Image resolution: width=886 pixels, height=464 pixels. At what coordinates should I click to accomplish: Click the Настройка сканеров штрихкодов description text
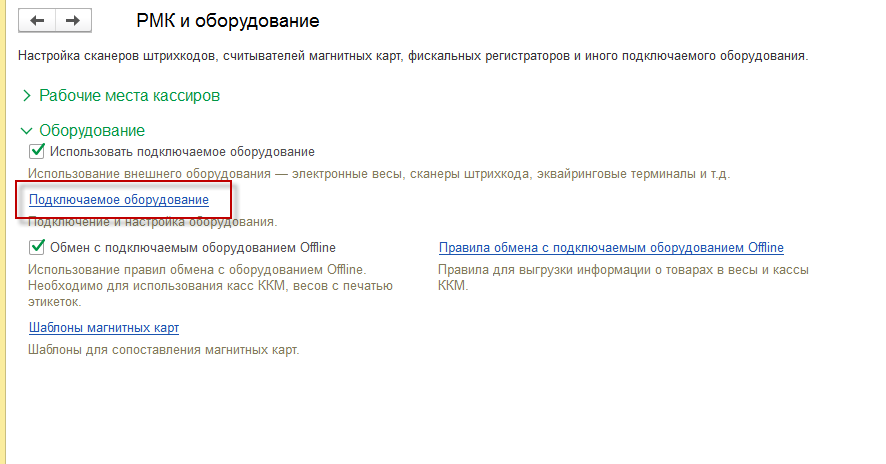413,56
